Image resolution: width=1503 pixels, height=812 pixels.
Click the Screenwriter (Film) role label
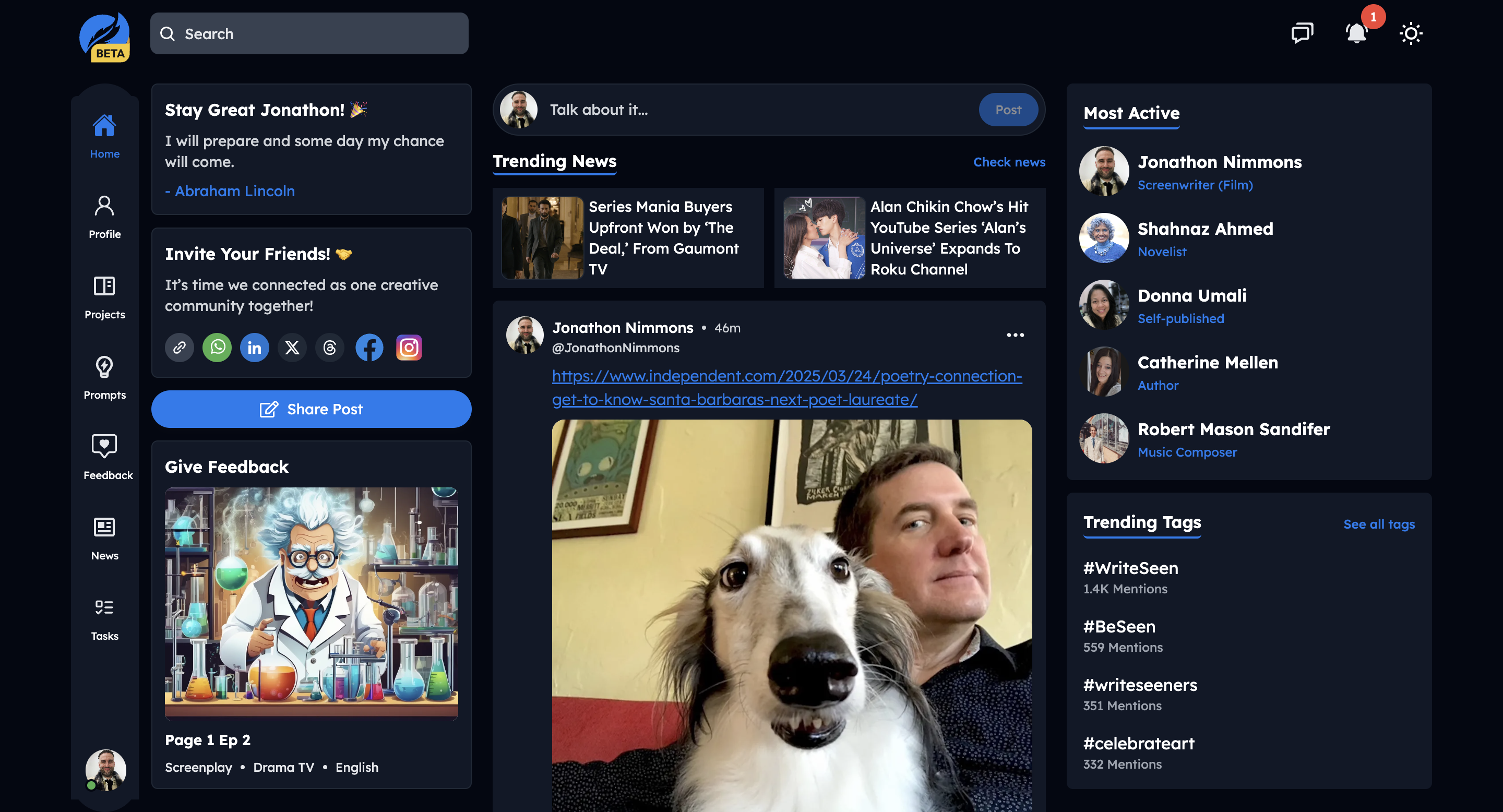1195,185
